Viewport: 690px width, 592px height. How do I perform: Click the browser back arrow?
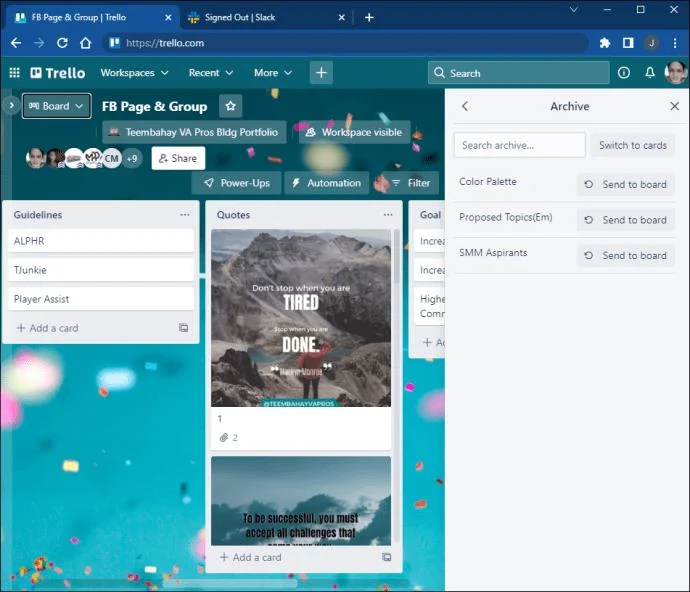click(16, 43)
